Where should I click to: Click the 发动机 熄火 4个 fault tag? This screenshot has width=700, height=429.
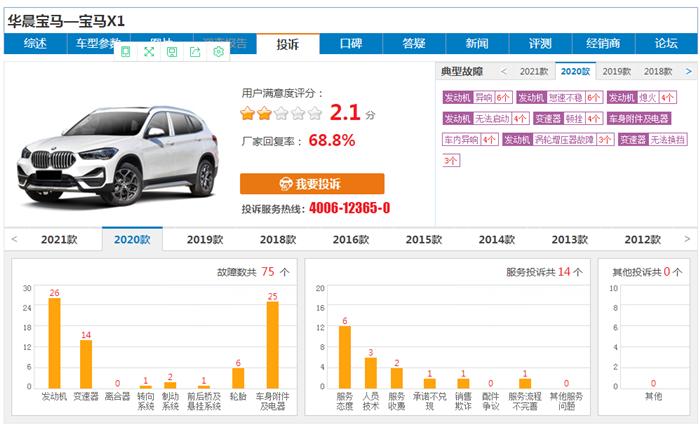[x=642, y=97]
